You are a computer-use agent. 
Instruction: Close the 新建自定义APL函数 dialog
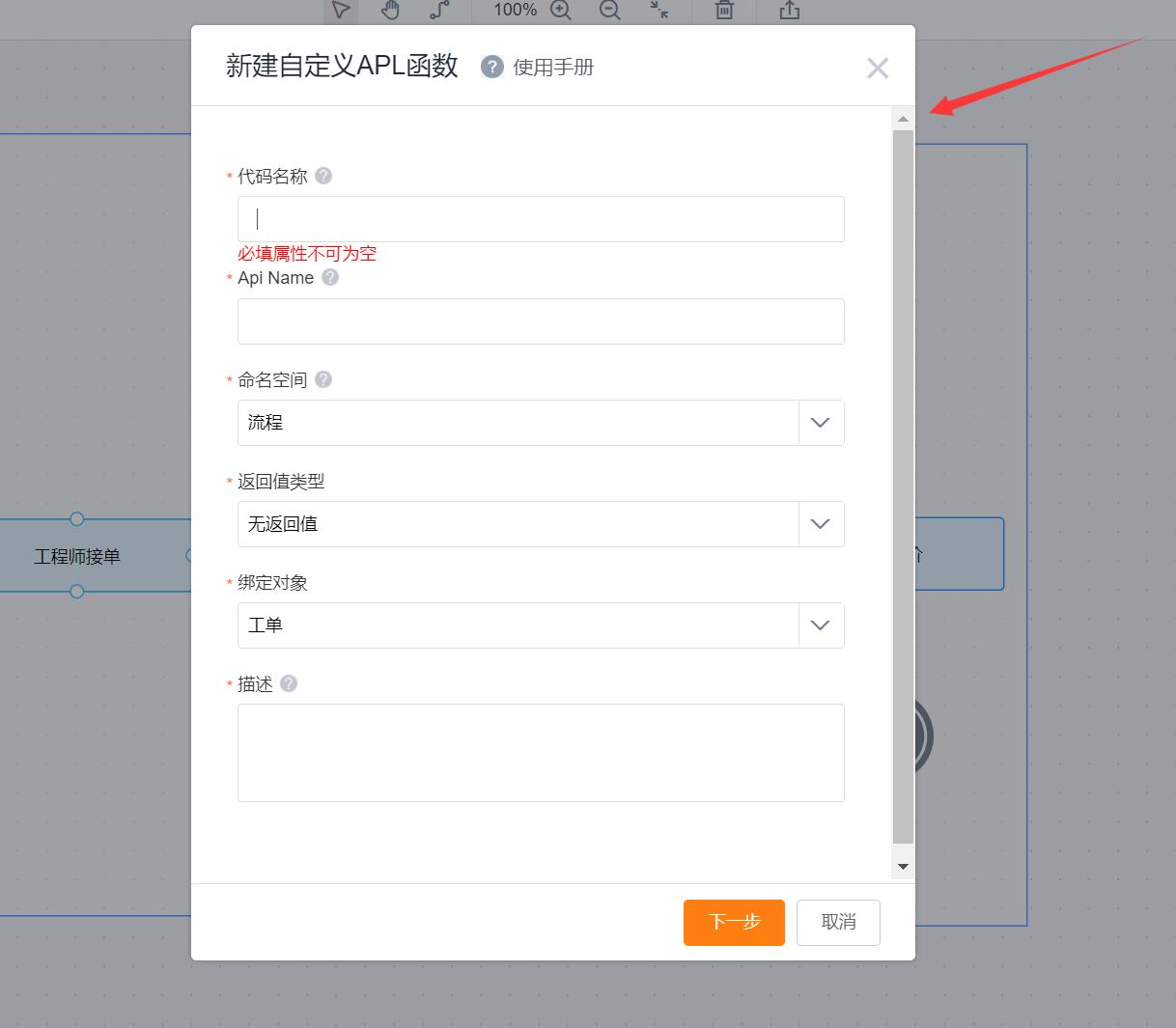click(878, 68)
